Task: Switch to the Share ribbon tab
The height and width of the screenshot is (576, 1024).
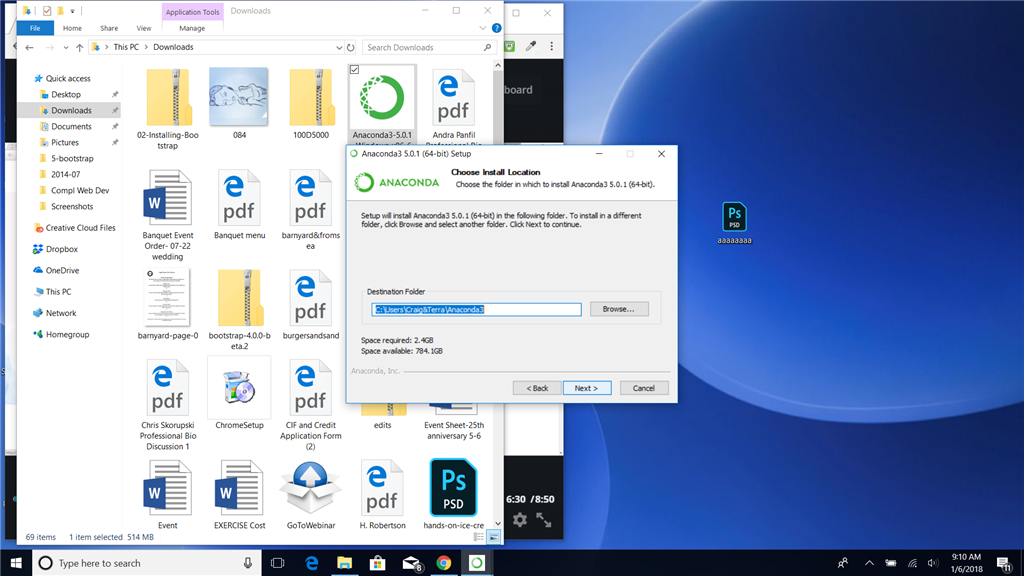Action: [109, 28]
